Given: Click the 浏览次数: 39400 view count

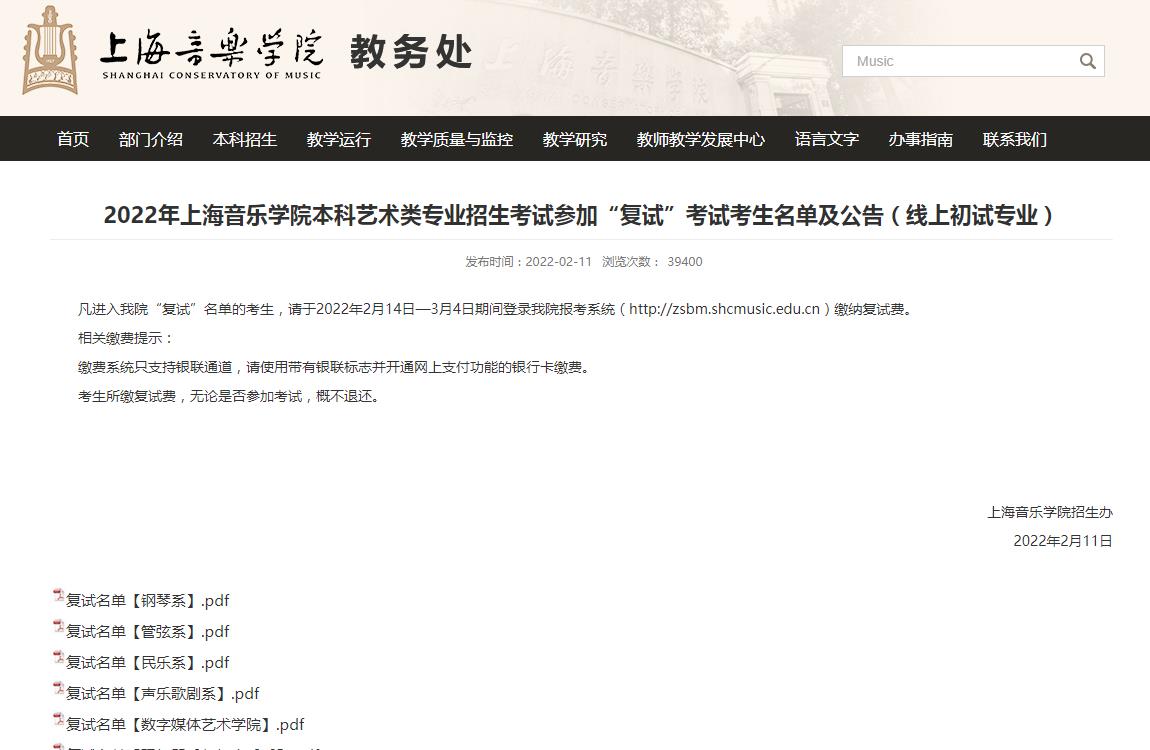Looking at the screenshot, I should pyautogui.click(x=652, y=262).
